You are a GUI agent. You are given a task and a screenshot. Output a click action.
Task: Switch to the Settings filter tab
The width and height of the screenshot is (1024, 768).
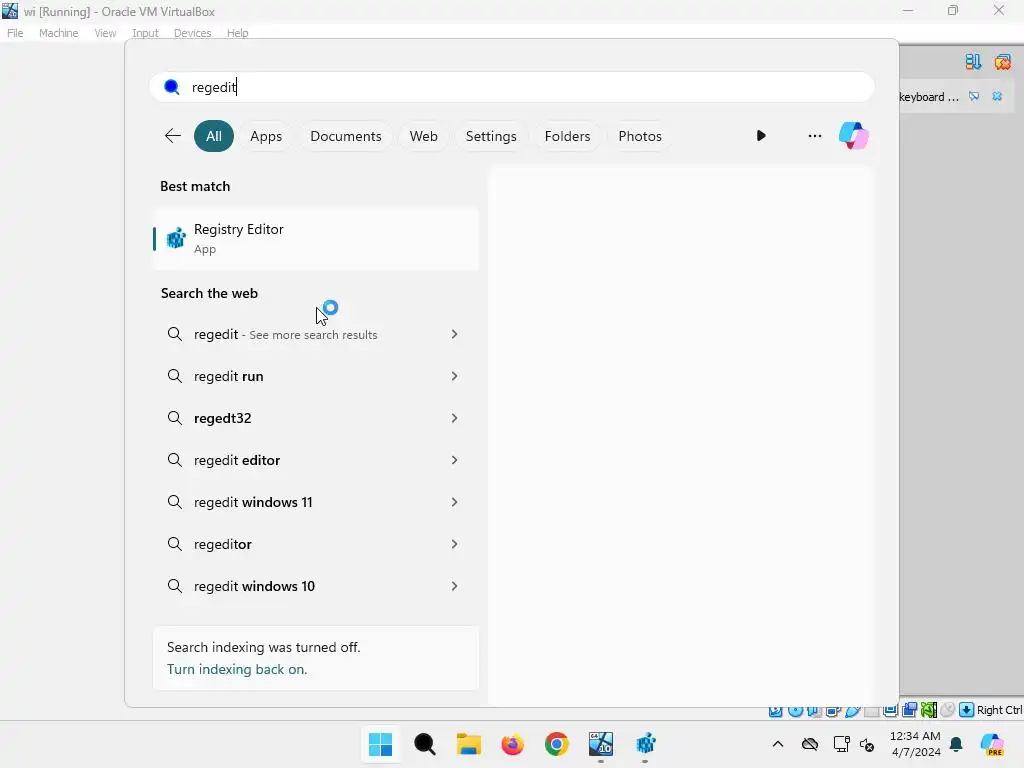coord(490,136)
